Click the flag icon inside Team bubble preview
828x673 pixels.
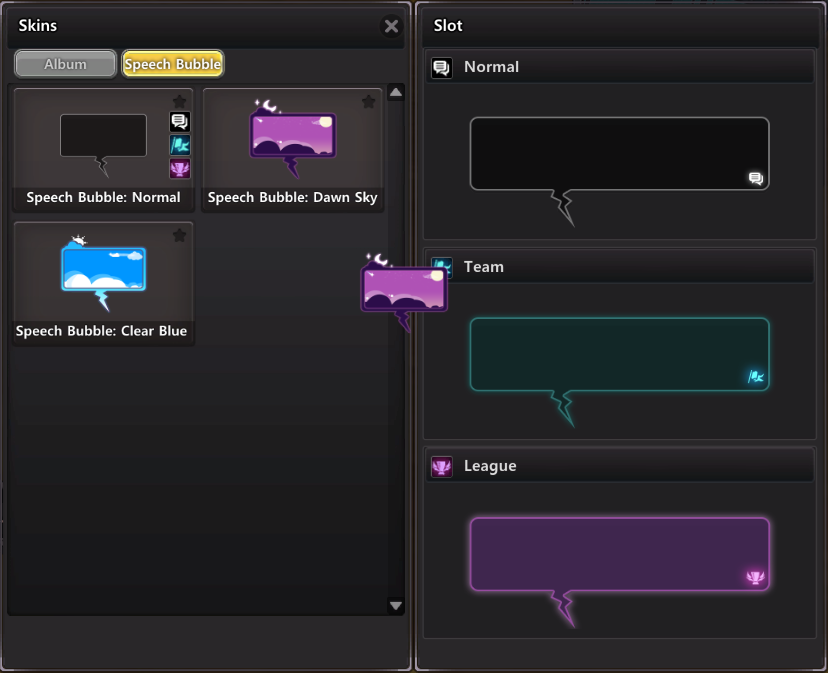click(x=756, y=377)
